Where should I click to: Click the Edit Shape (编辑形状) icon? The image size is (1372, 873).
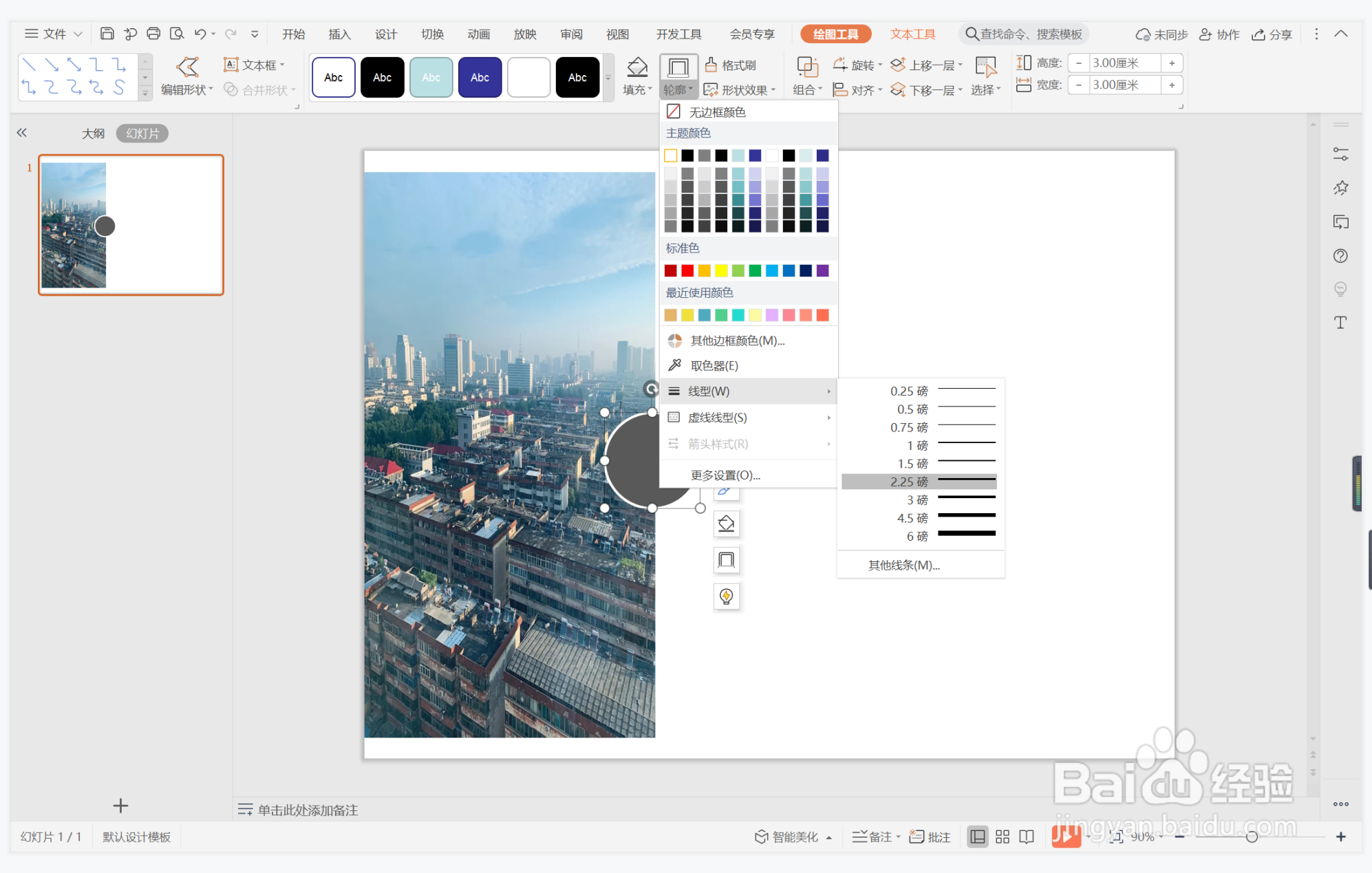coord(187,67)
